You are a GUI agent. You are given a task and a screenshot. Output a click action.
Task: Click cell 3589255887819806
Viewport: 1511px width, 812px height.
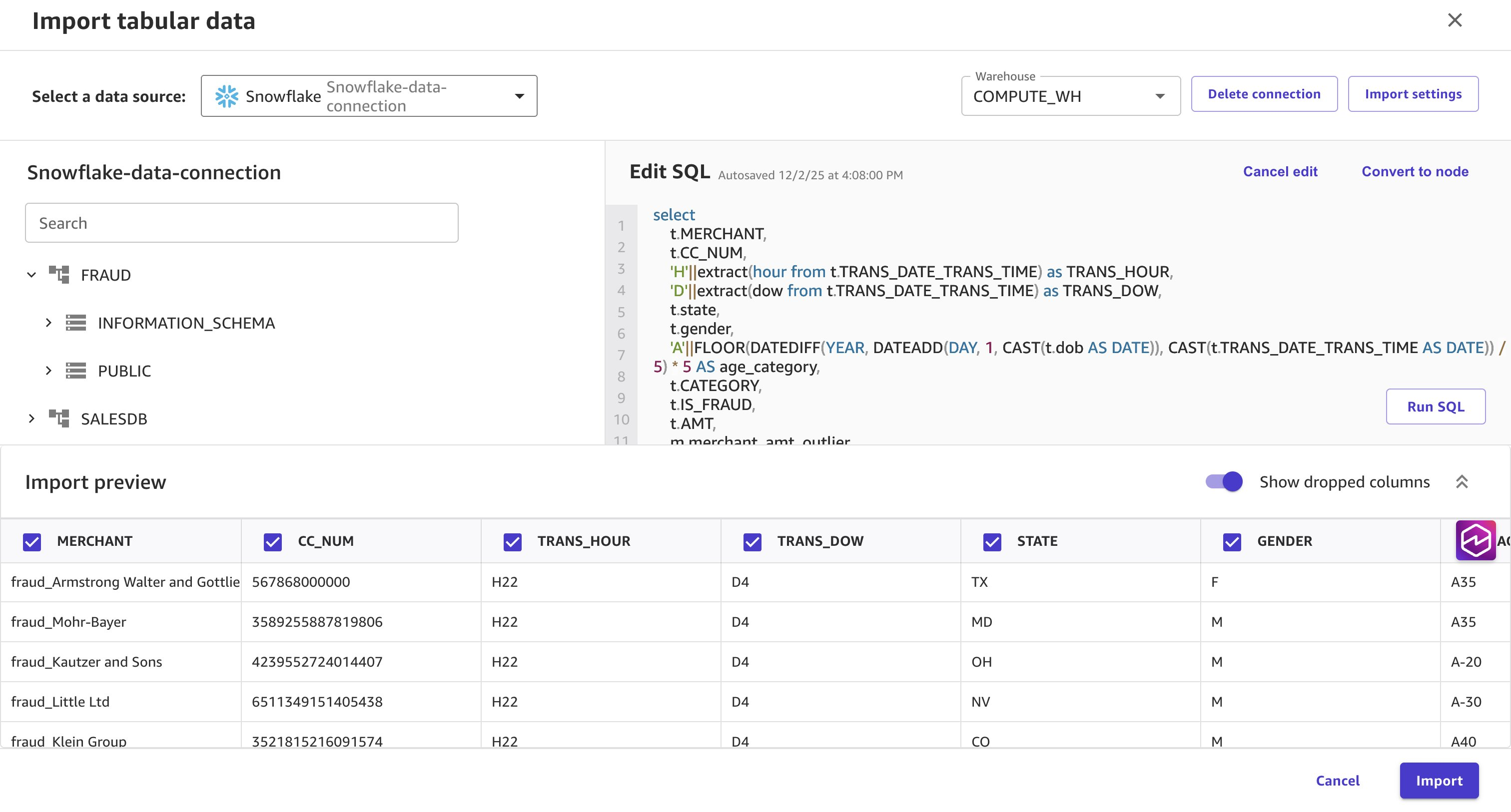[361, 622]
